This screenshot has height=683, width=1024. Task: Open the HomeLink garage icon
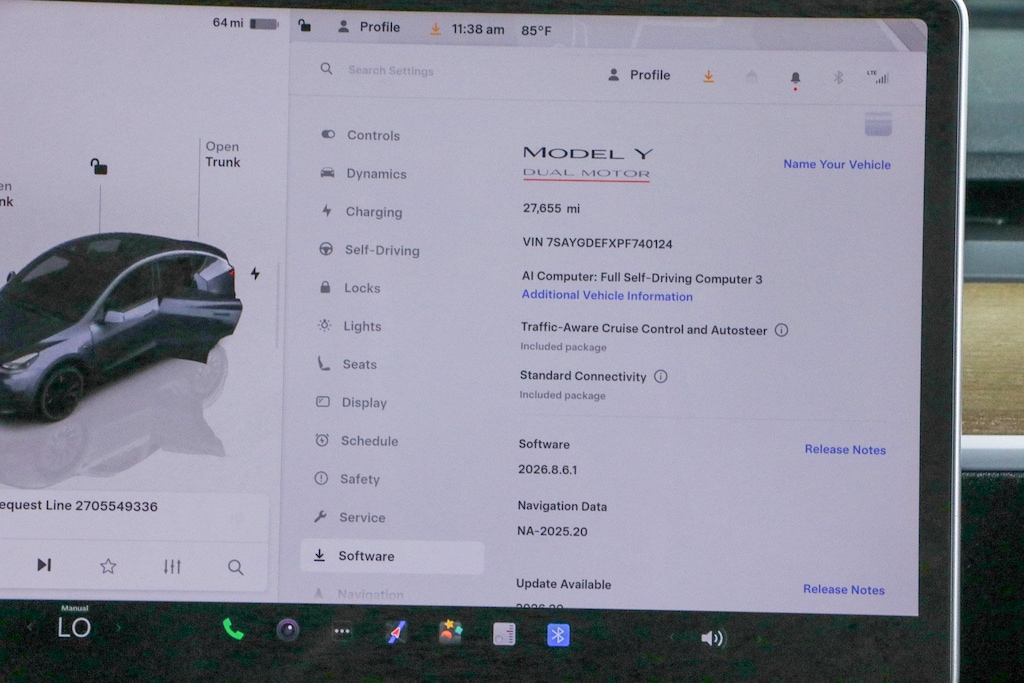(752, 77)
